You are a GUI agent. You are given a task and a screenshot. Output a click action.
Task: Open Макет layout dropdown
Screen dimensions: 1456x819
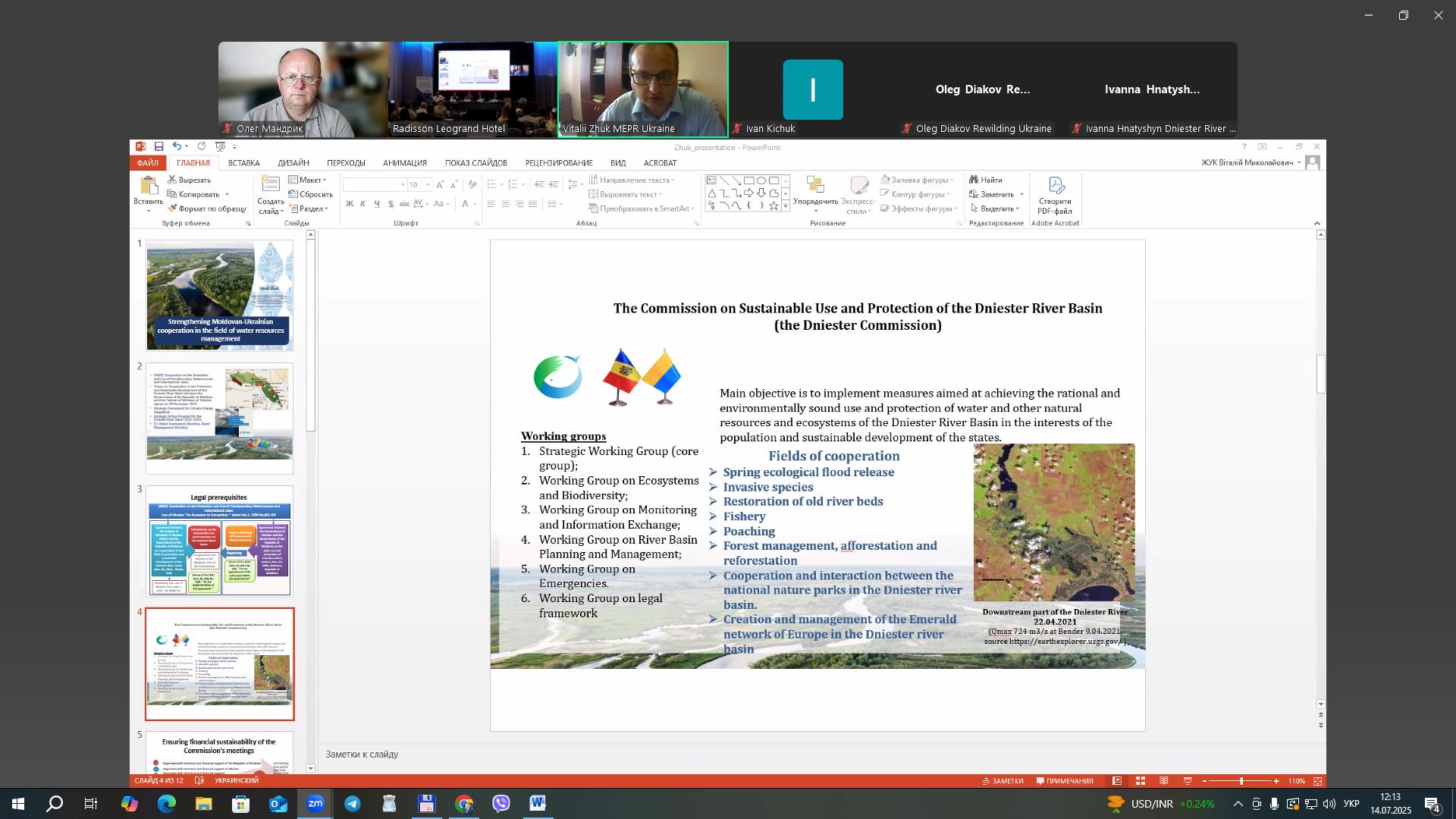tap(307, 180)
